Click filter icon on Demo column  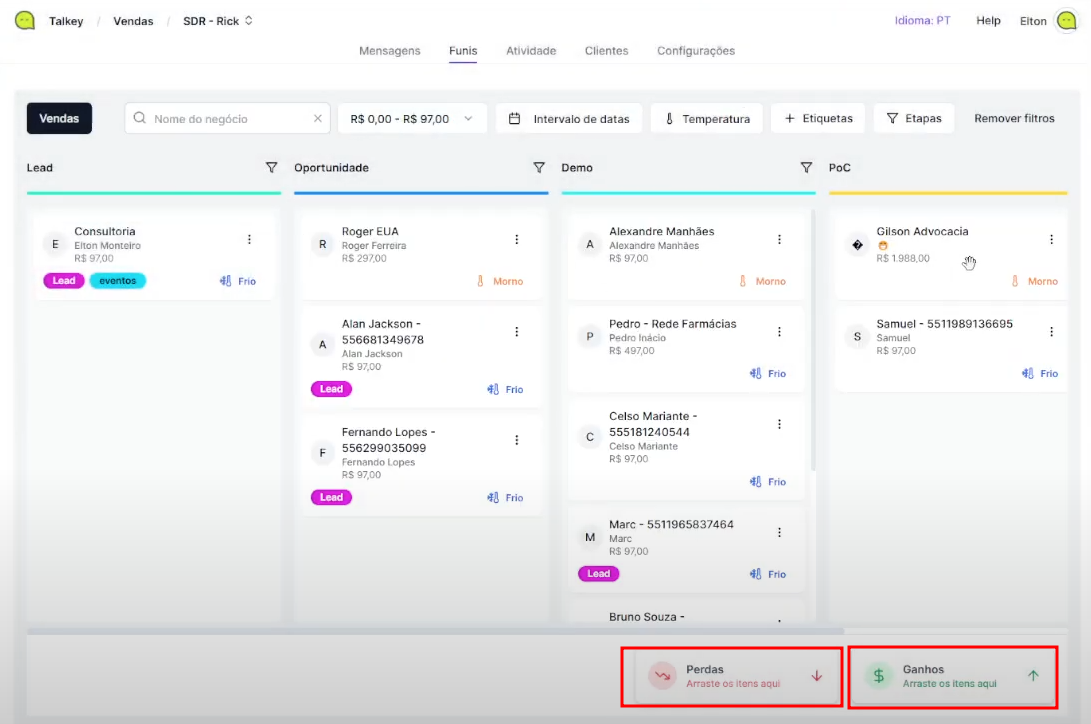(806, 168)
